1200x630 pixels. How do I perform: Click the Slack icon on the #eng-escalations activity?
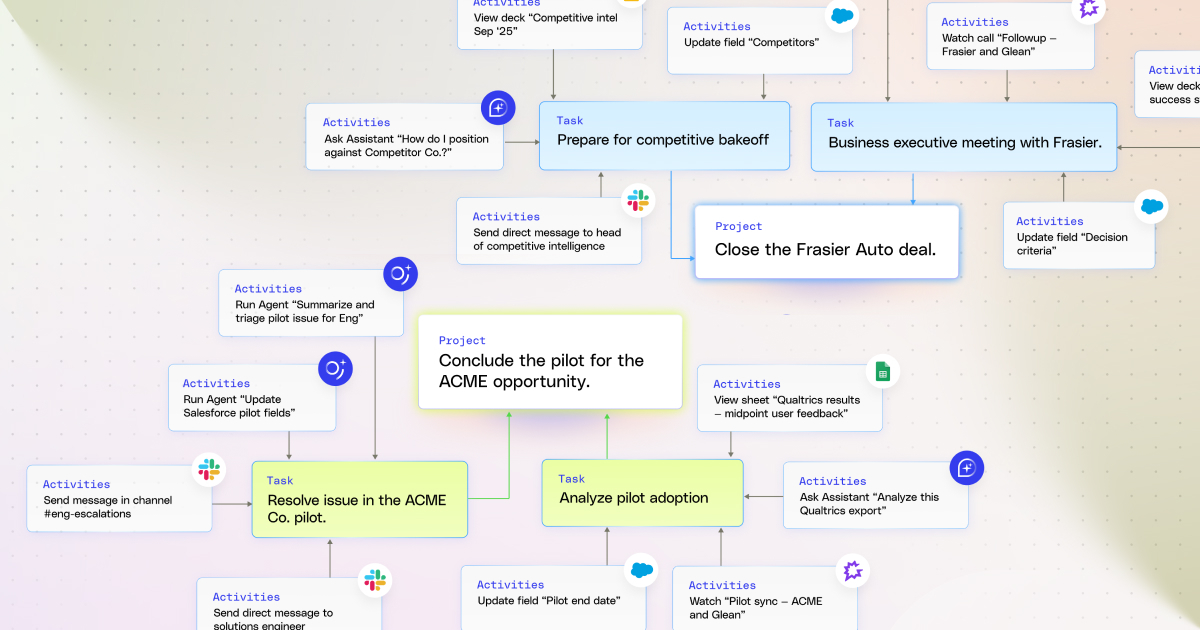pos(209,470)
